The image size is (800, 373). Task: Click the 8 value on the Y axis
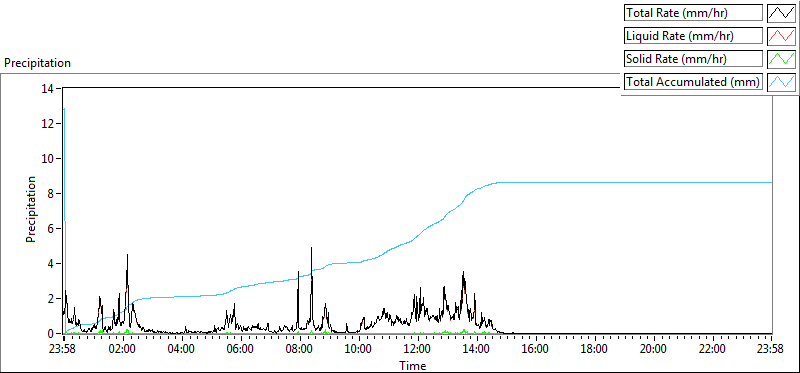point(51,193)
